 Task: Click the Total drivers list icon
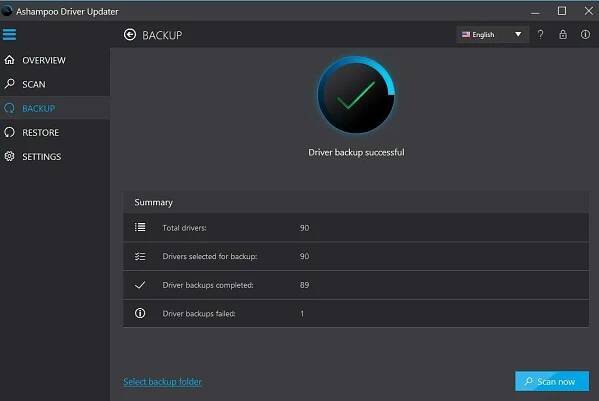click(140, 227)
